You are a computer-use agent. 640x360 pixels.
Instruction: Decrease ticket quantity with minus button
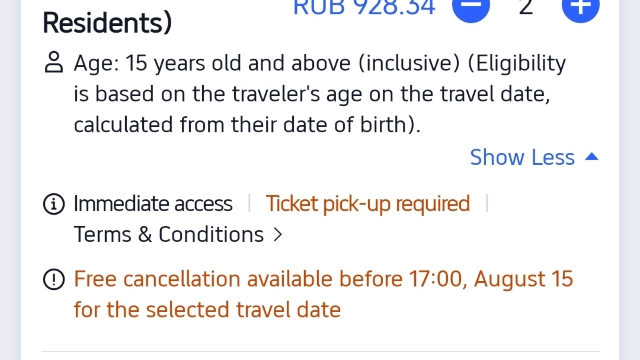click(471, 7)
